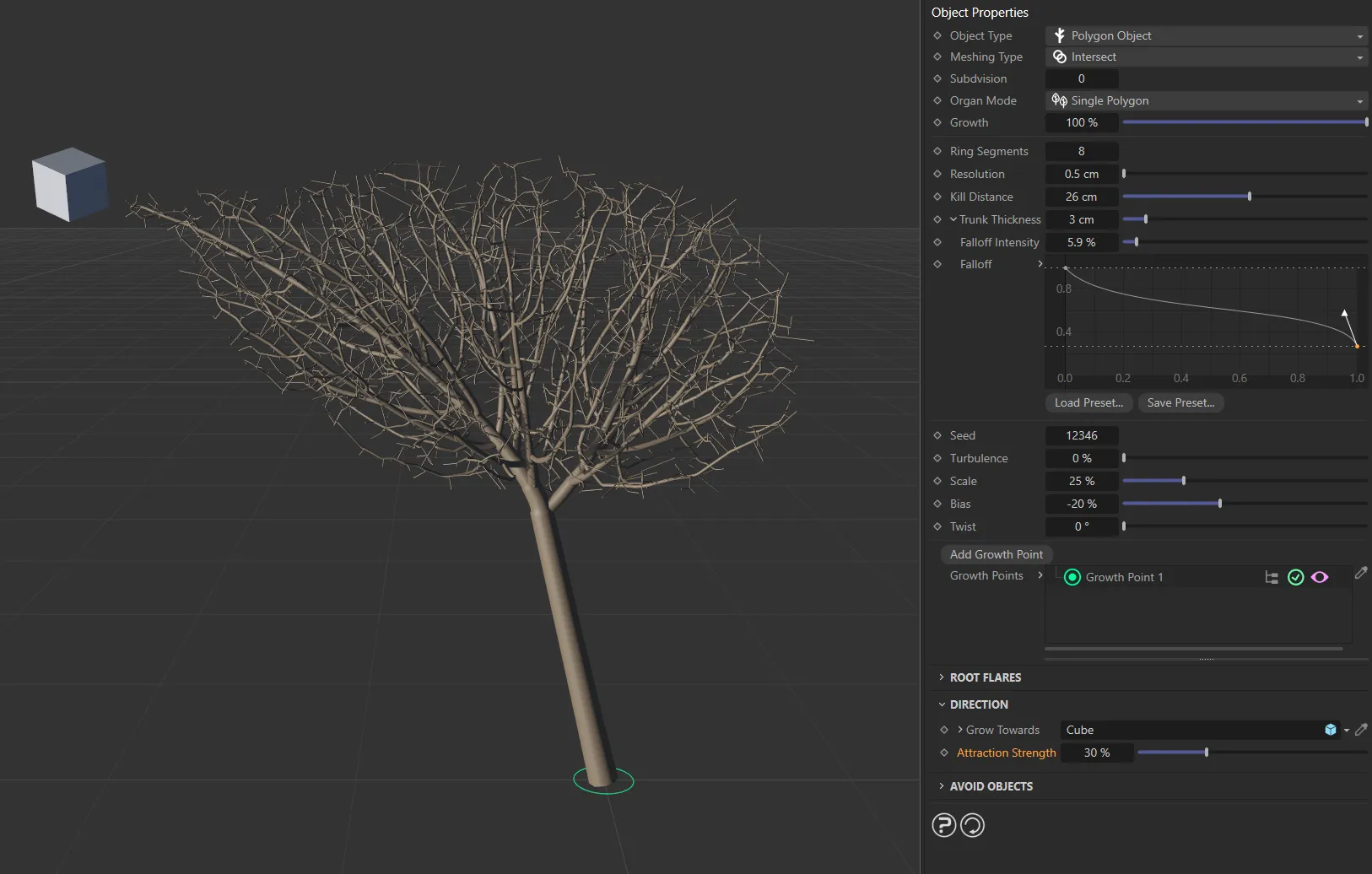Select the Growth Point 1 green radio icon
Image resolution: width=1372 pixels, height=874 pixels.
1072,577
